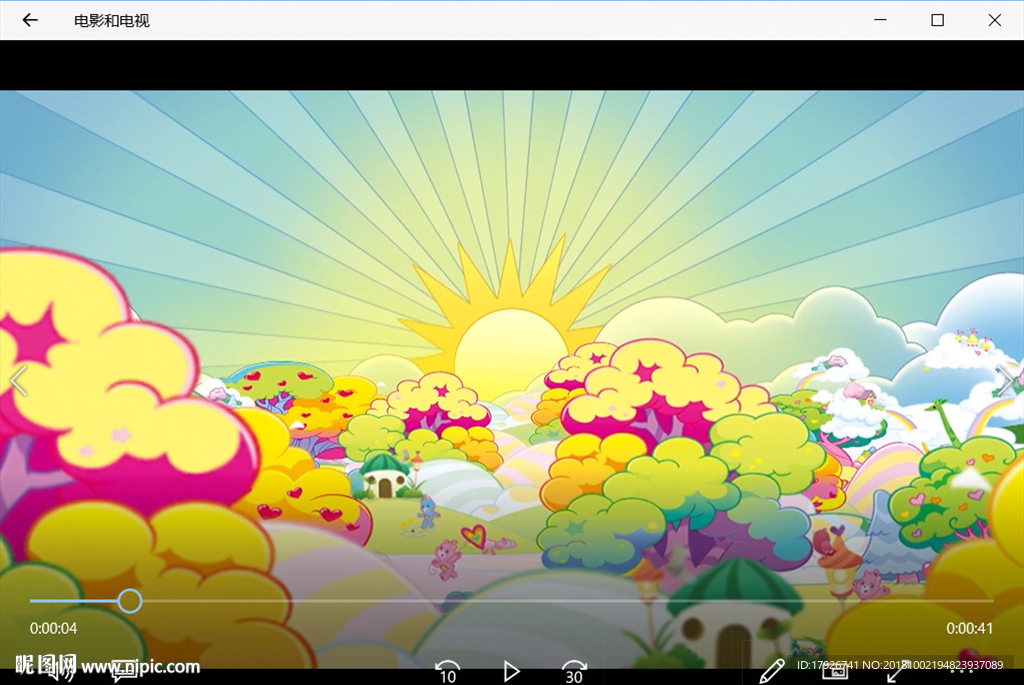Viewport: 1024px width, 685px height.
Task: Go back with the arrow beside 电影和电视
Action: point(30,20)
